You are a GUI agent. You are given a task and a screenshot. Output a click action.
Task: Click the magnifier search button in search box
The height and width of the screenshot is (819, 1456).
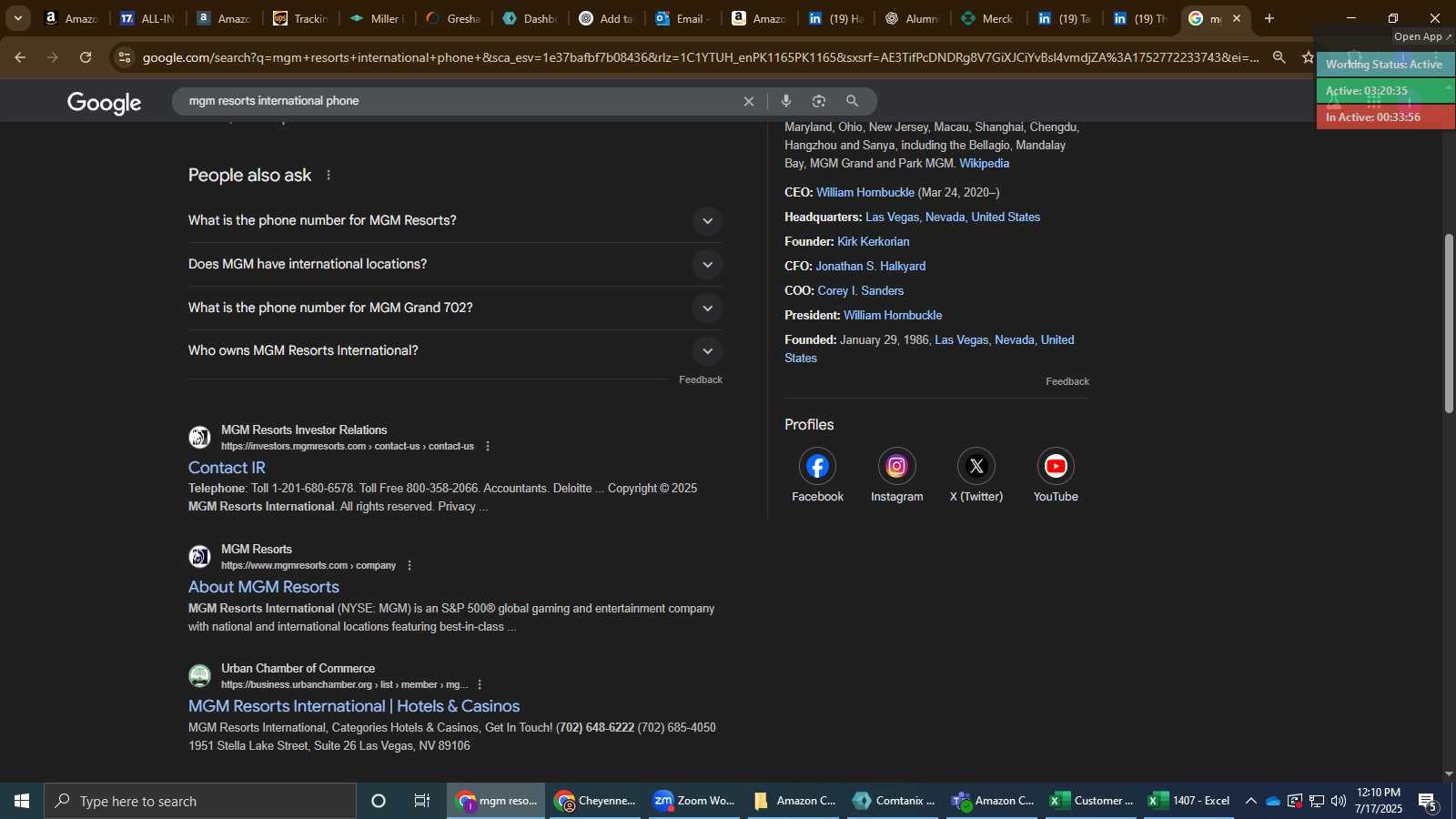(x=852, y=101)
